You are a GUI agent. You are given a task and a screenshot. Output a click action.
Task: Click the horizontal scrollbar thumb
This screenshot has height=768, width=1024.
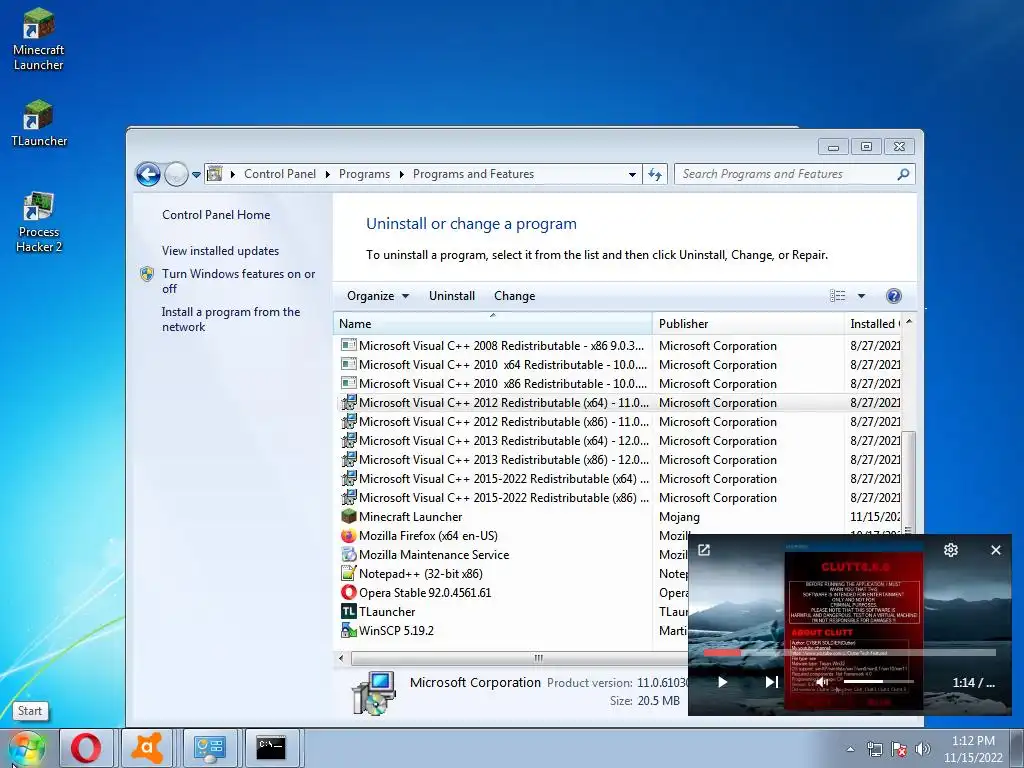[519, 658]
